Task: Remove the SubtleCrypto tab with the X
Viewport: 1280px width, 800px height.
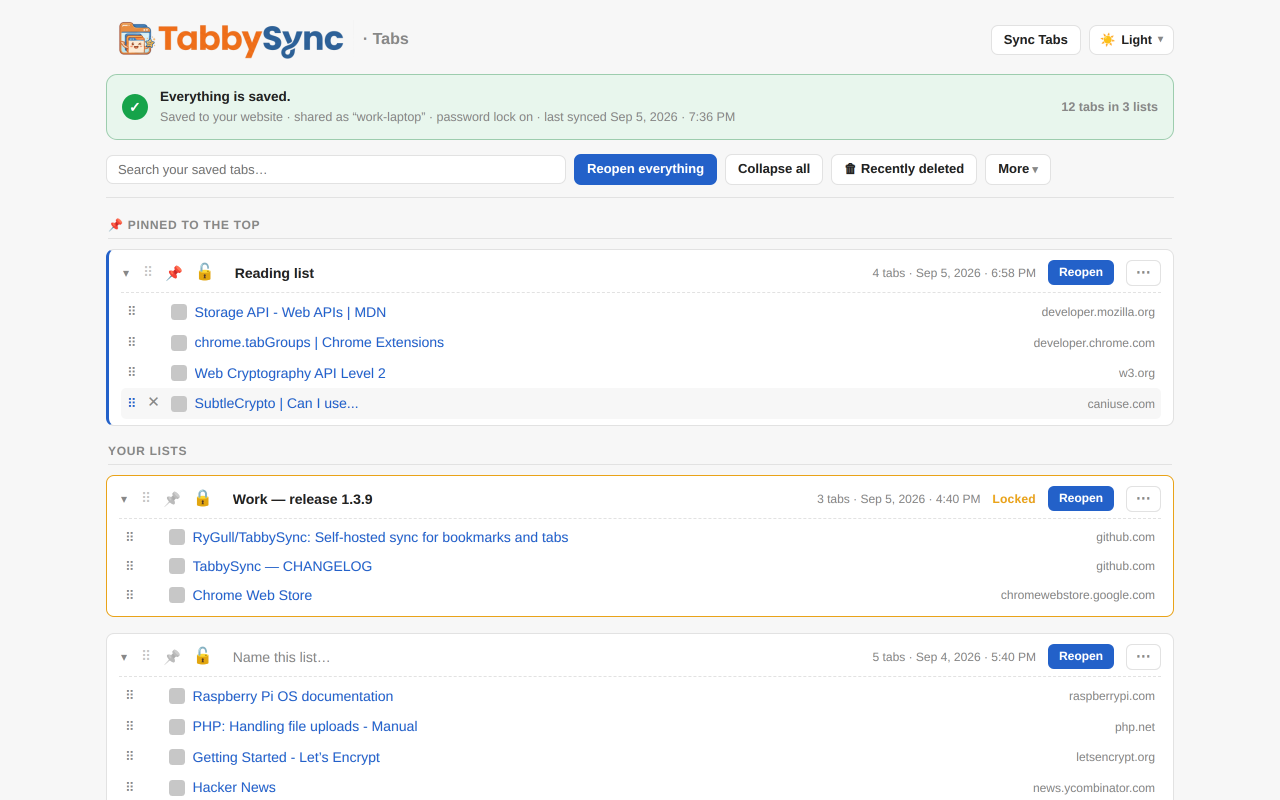Action: [x=153, y=402]
